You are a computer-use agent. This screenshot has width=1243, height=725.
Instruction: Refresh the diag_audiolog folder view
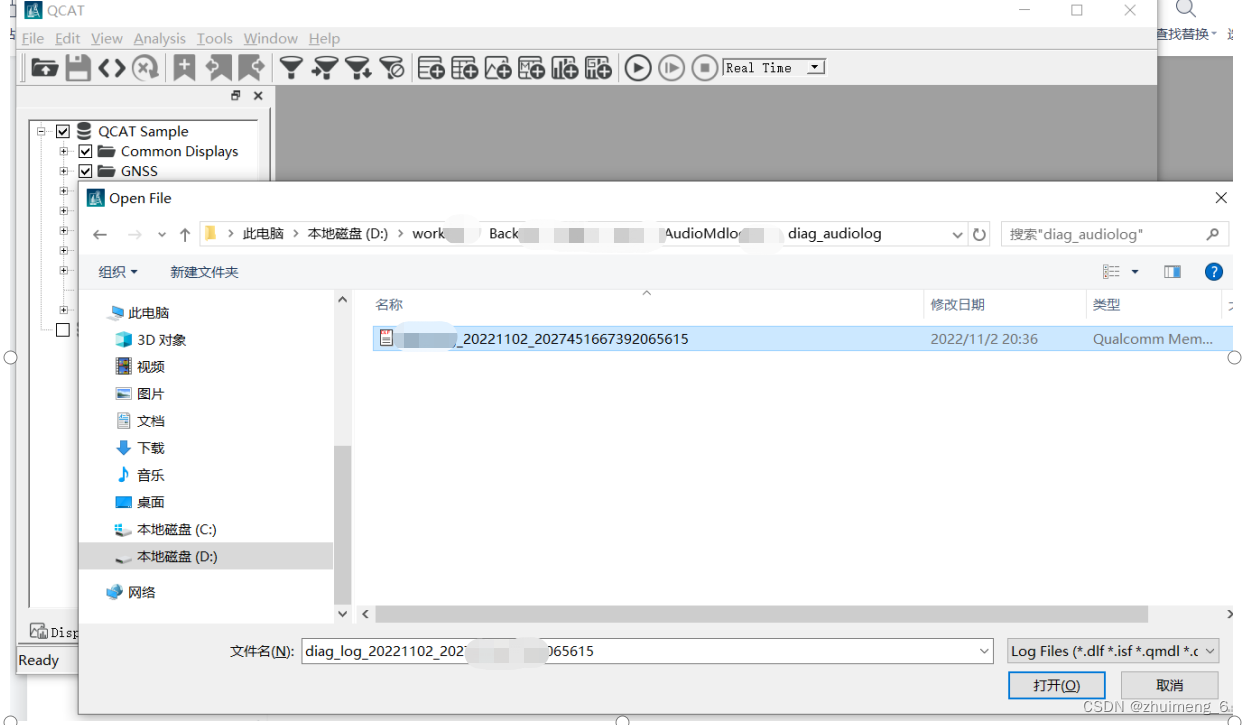(x=980, y=234)
